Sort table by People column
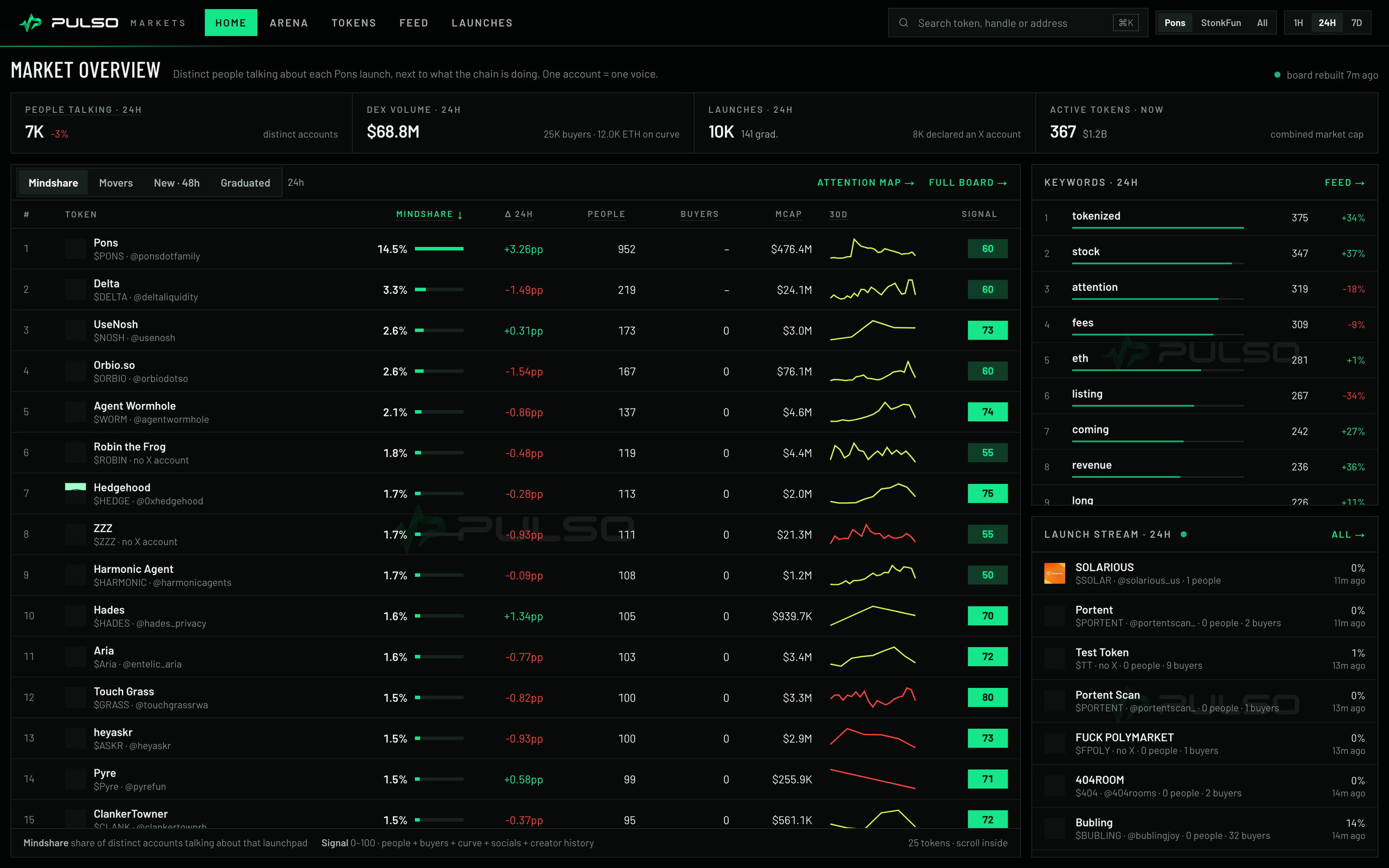This screenshot has width=1389, height=868. 606,215
